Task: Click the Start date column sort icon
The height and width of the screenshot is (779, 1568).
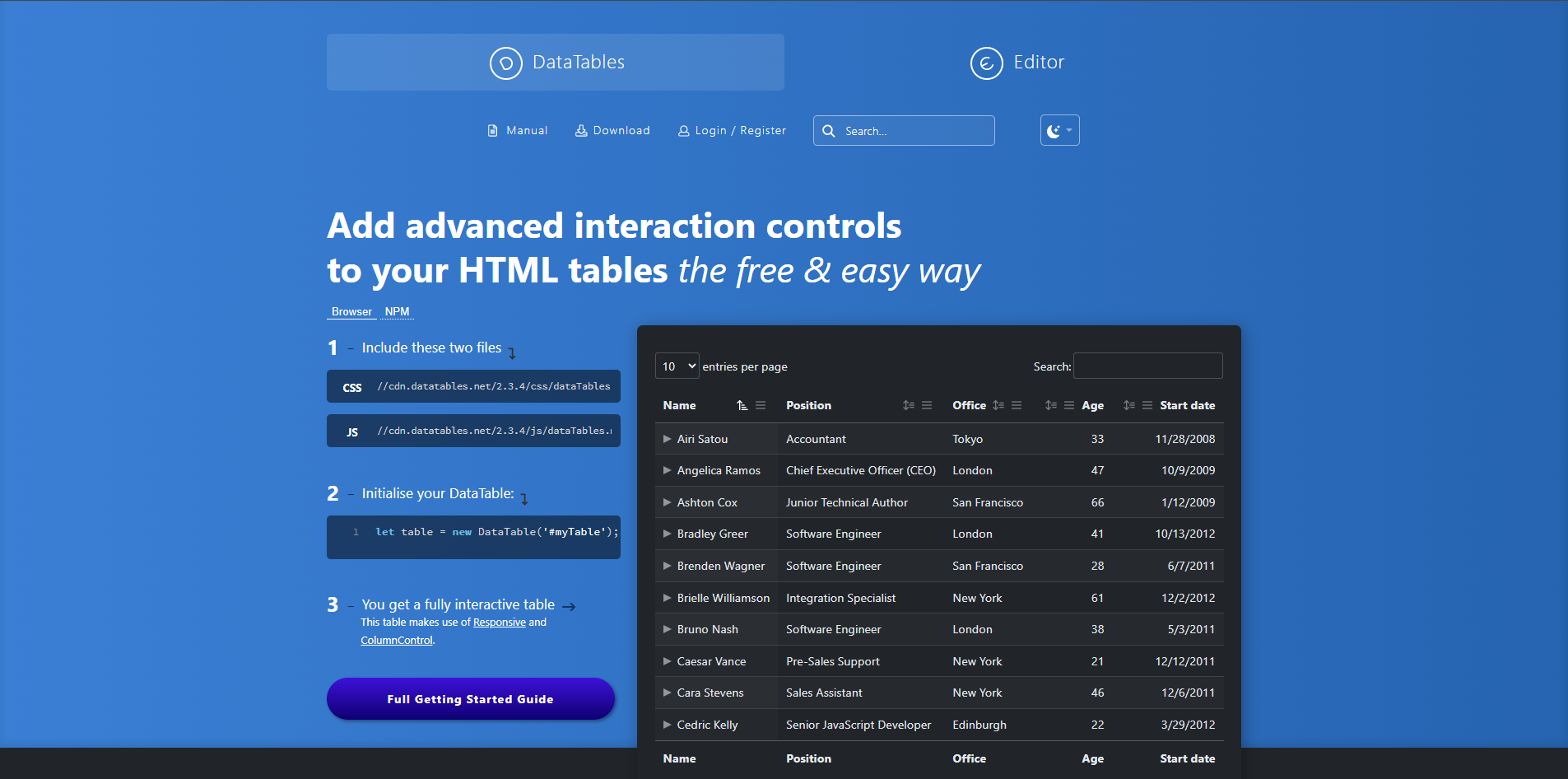Action: (1129, 405)
